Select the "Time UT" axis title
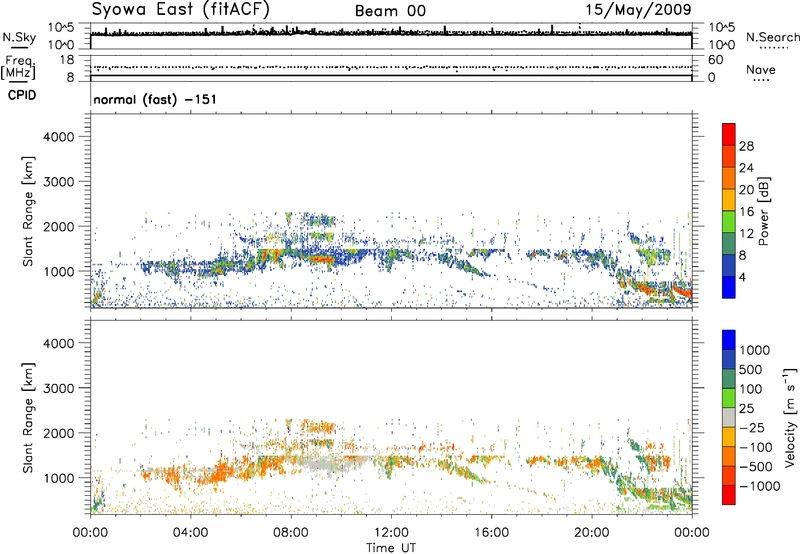The height and width of the screenshot is (554, 800). point(391,548)
